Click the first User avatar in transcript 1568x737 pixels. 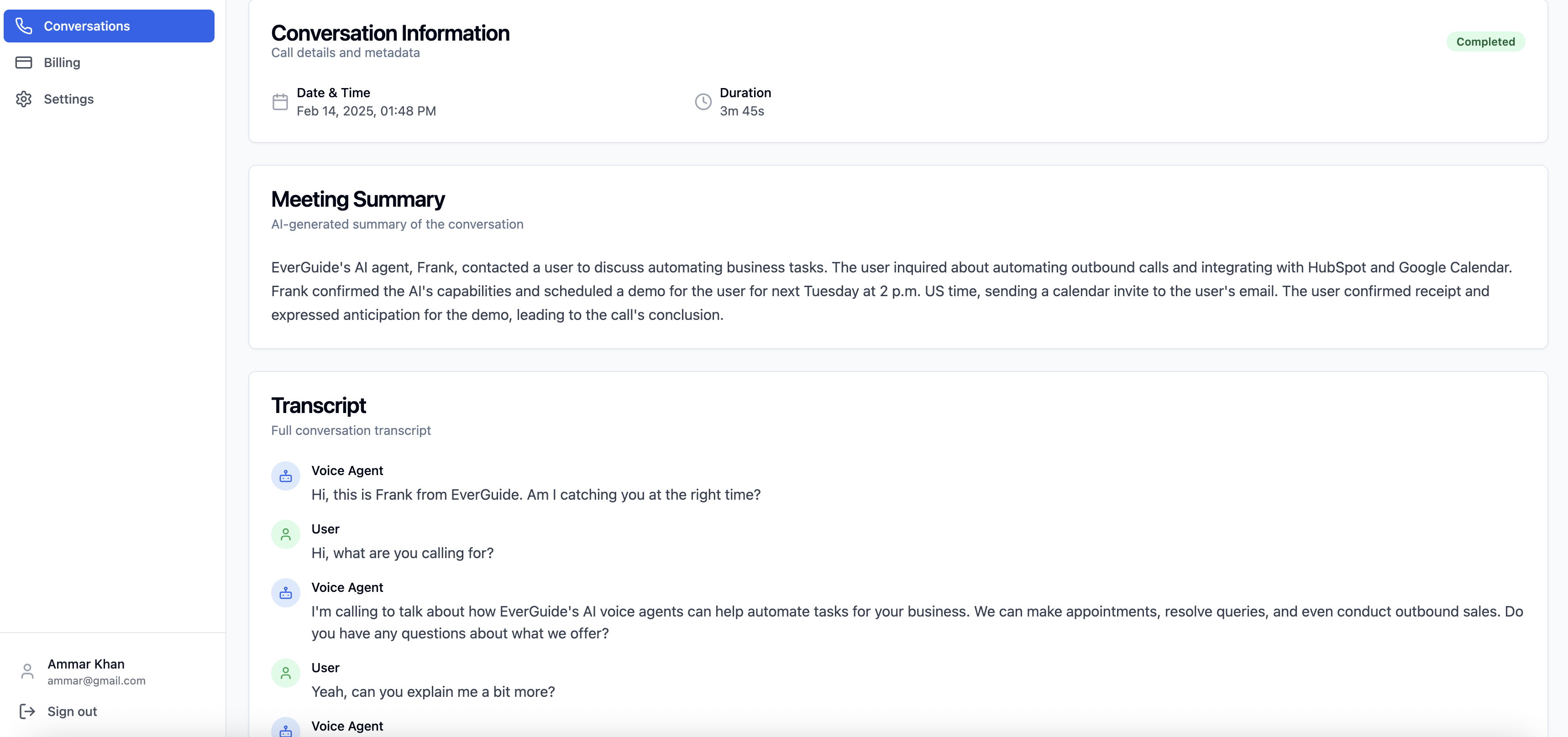(x=285, y=534)
